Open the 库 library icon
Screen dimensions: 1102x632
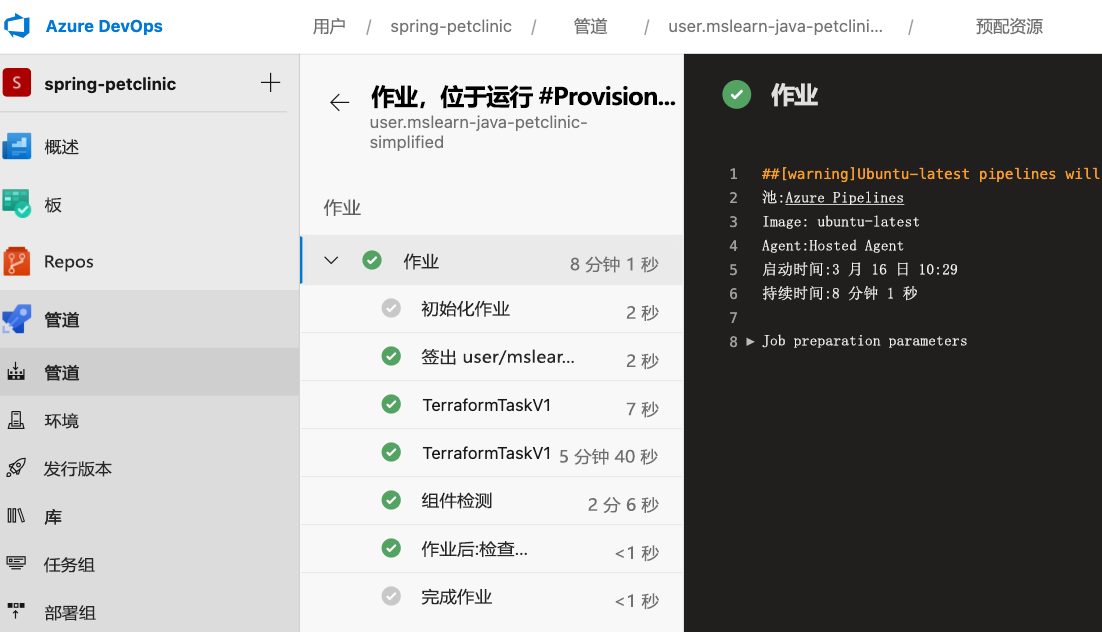(x=16, y=516)
